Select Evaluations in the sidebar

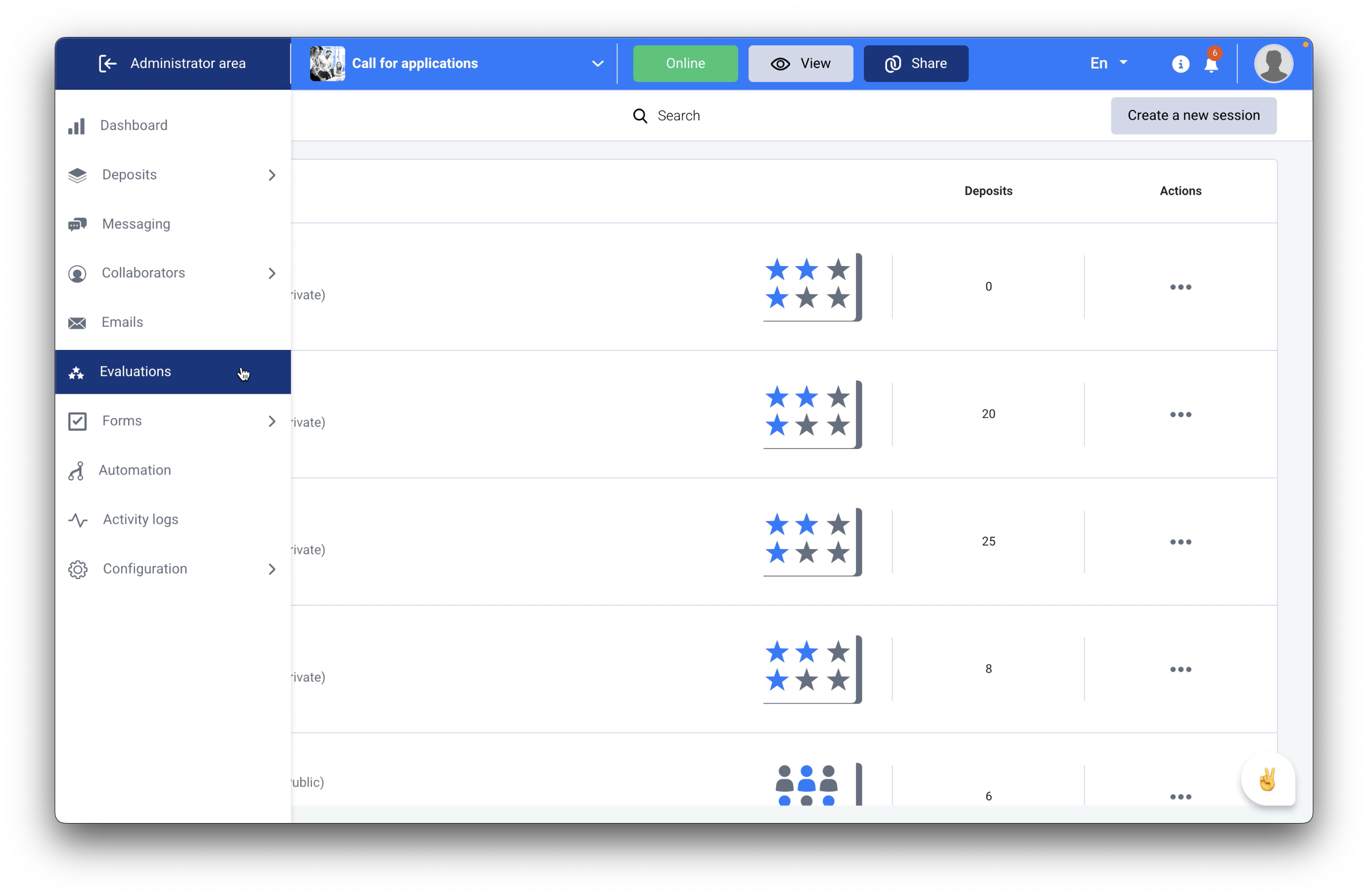(136, 372)
